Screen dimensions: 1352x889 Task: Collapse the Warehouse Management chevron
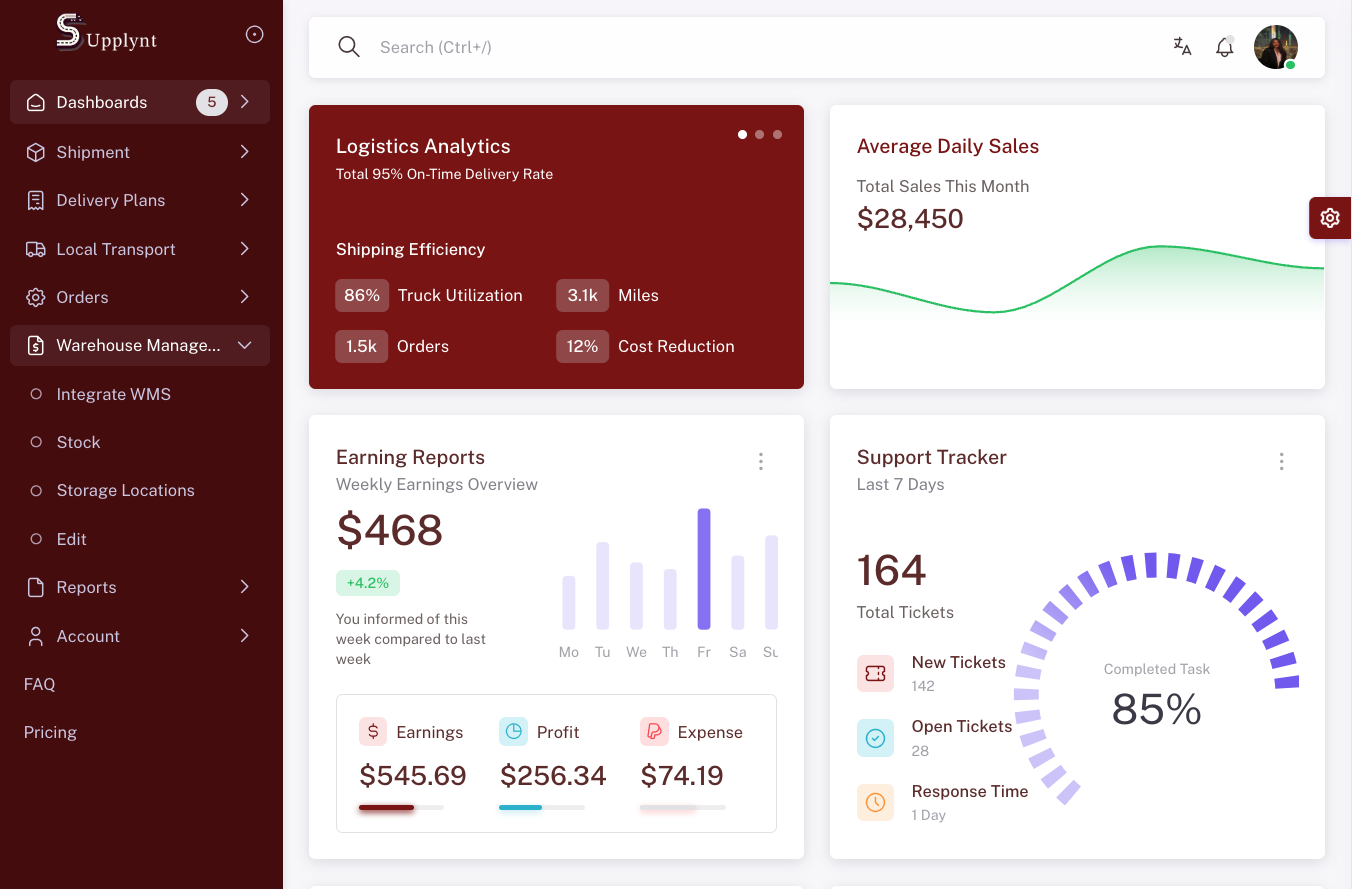tap(245, 345)
